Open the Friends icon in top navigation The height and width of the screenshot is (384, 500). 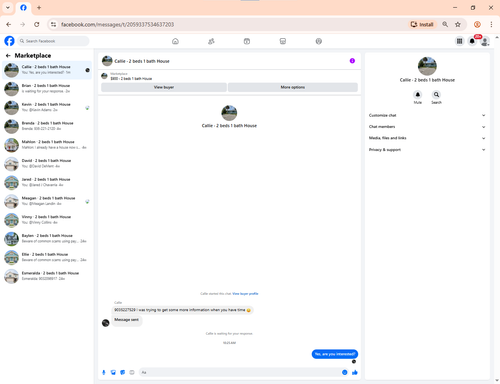[x=211, y=41]
